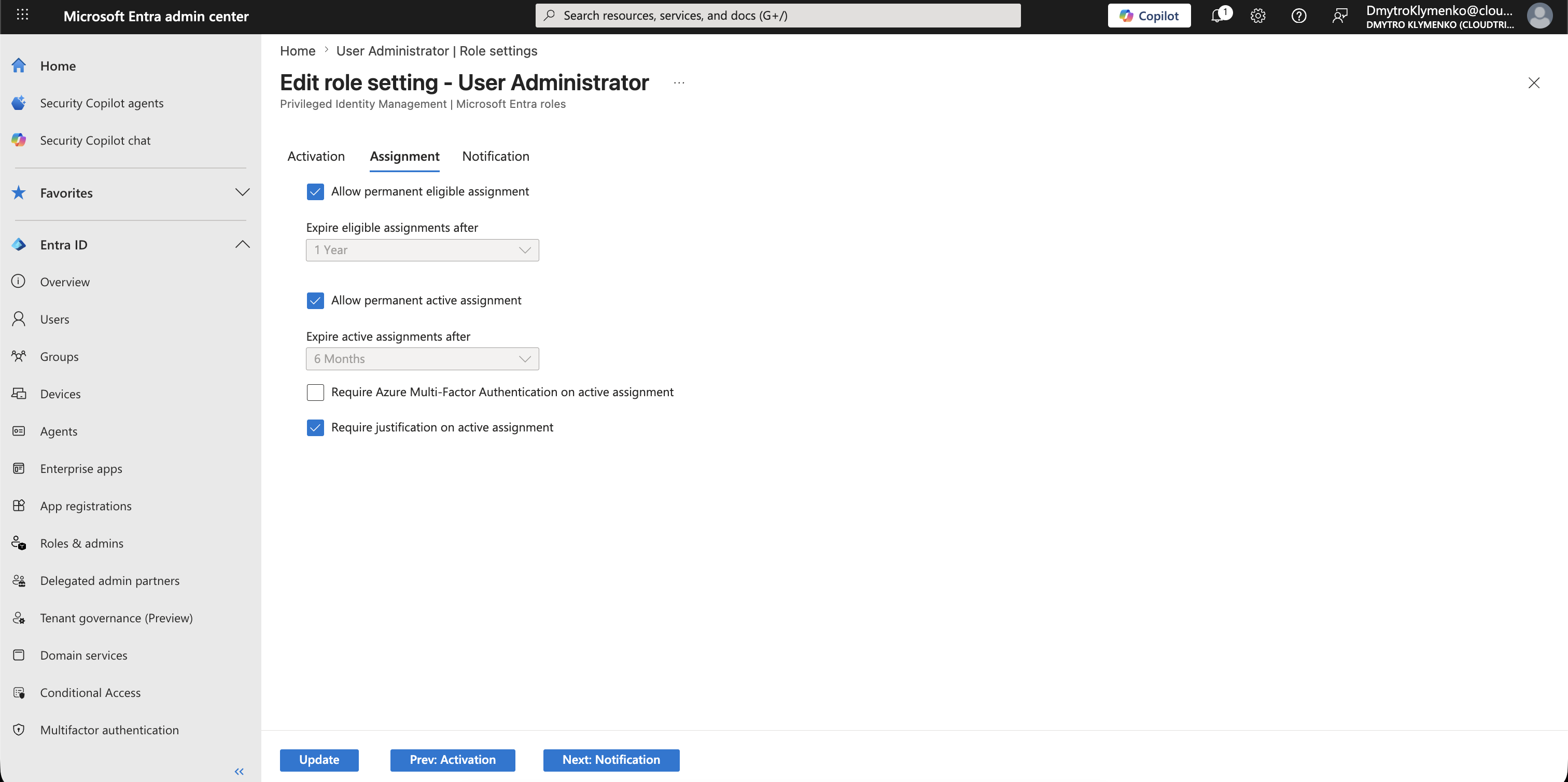Open Expire active assignments 6 Months dropdown
Screen dimensions: 1568x782
click(423, 359)
